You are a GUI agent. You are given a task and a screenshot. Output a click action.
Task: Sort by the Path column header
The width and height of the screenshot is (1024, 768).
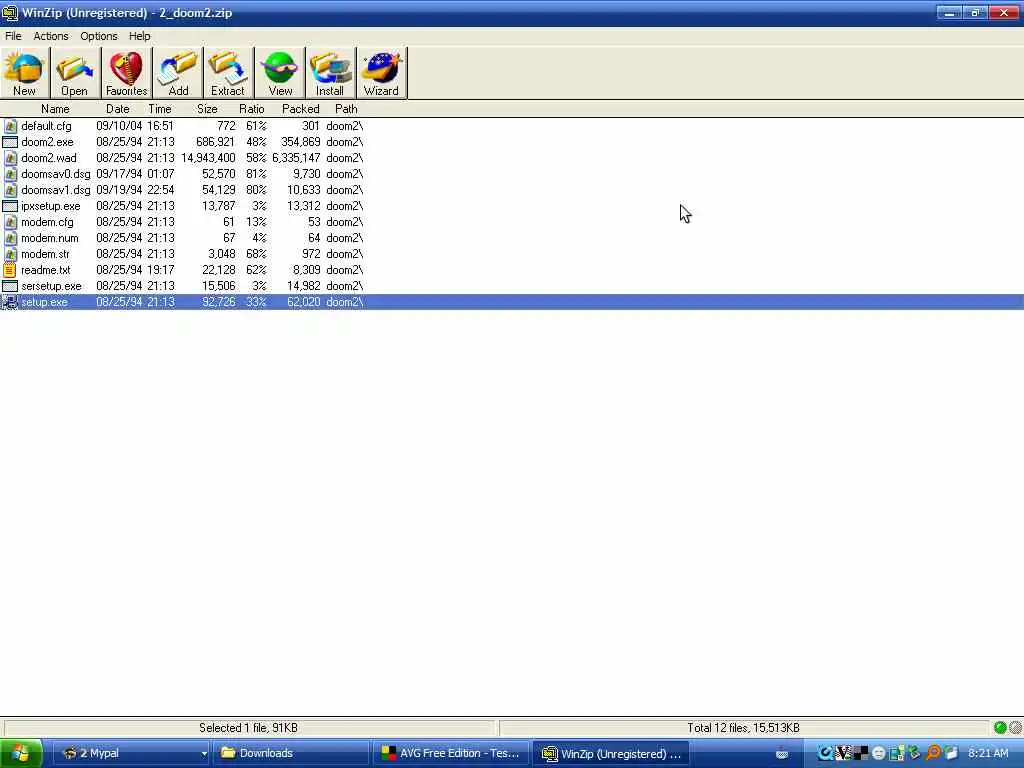pos(346,109)
